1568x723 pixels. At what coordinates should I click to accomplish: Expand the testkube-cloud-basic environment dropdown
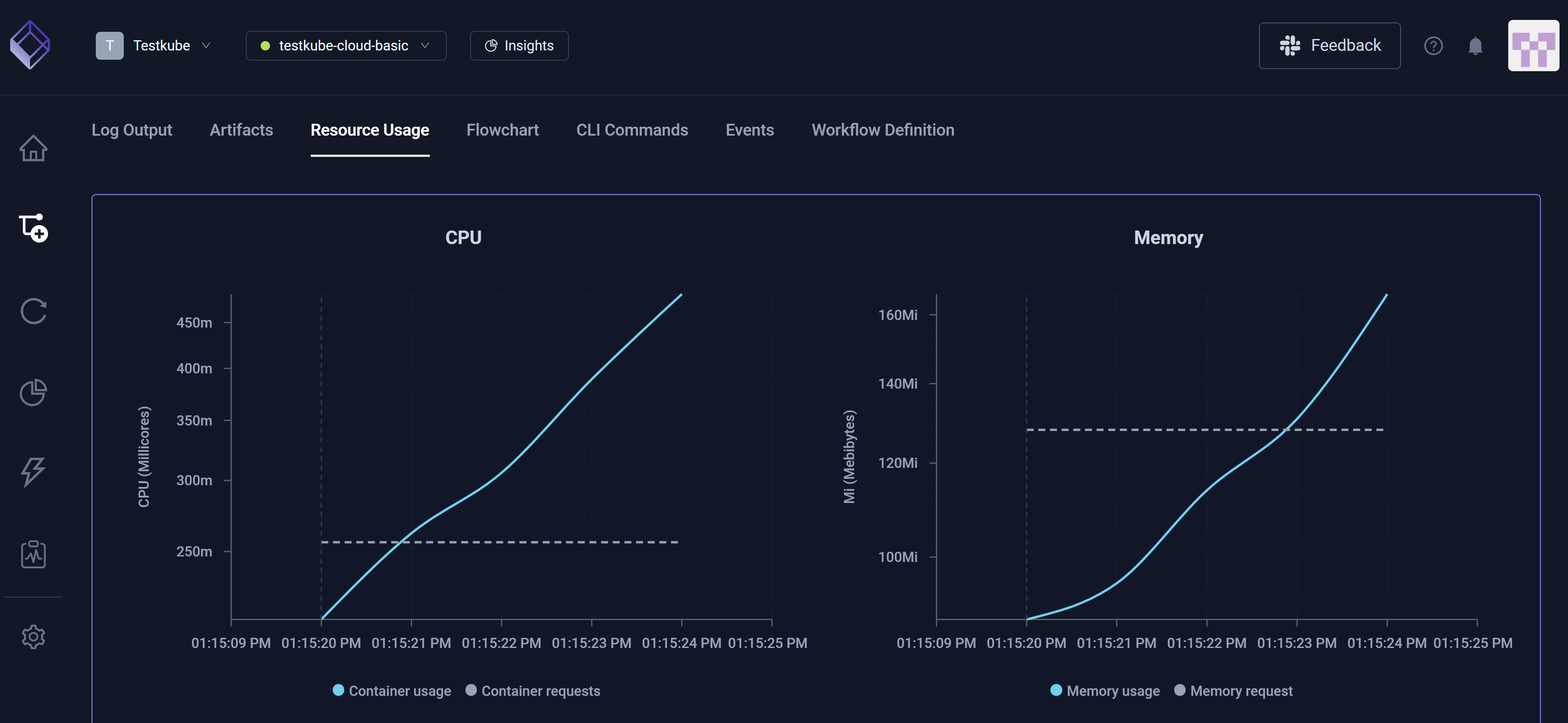tap(346, 46)
